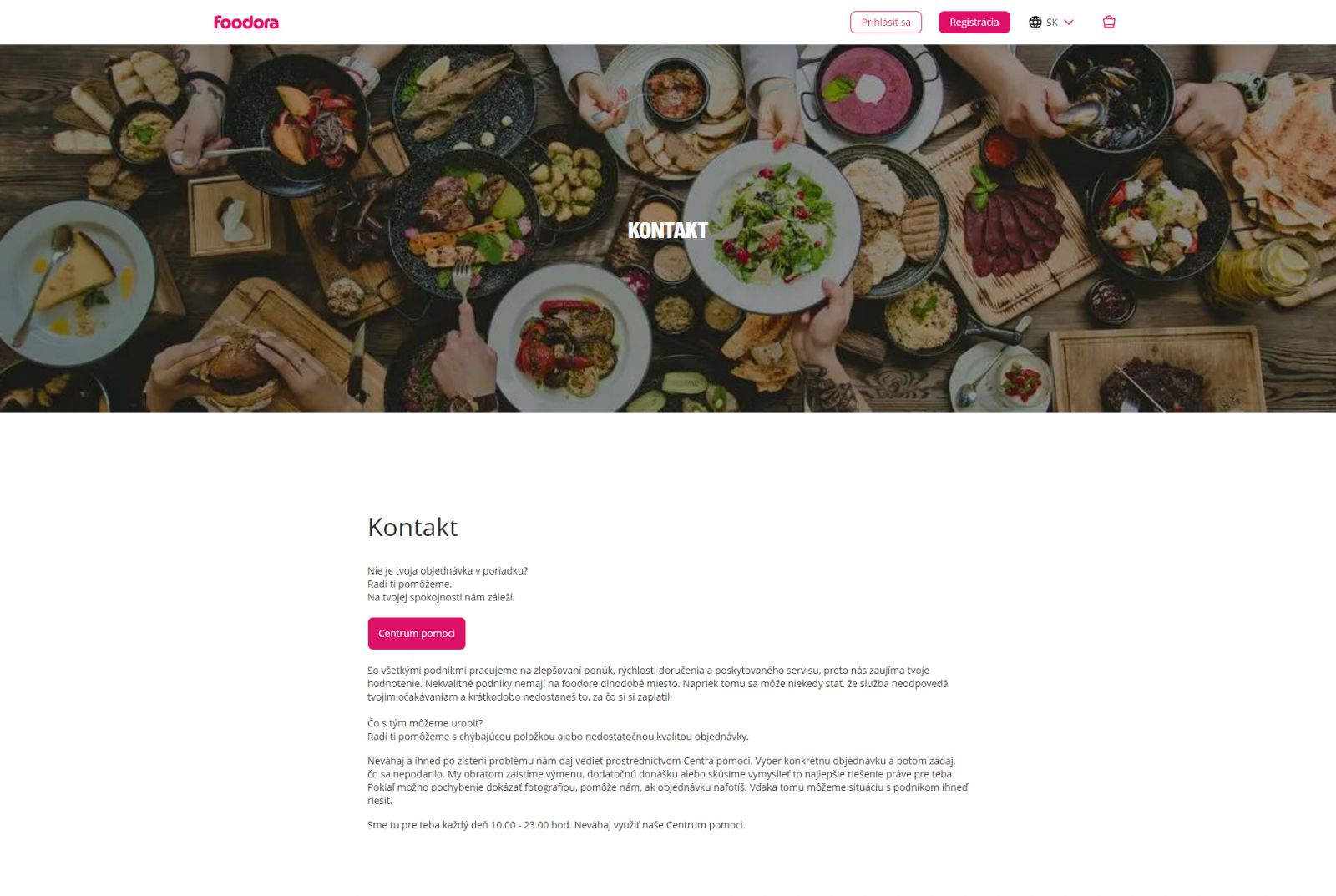Click the salad plate in banner image
This screenshot has width=1336, height=896.
[x=772, y=225]
